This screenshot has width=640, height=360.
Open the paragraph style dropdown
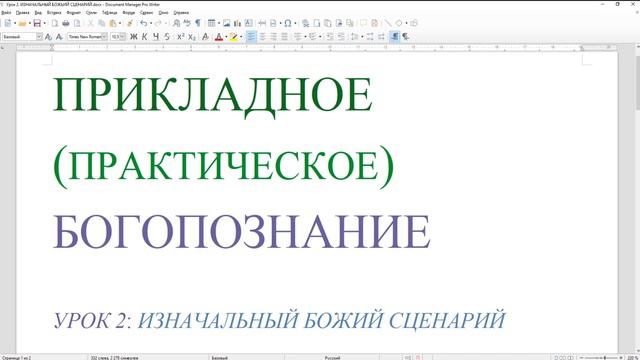coord(39,37)
